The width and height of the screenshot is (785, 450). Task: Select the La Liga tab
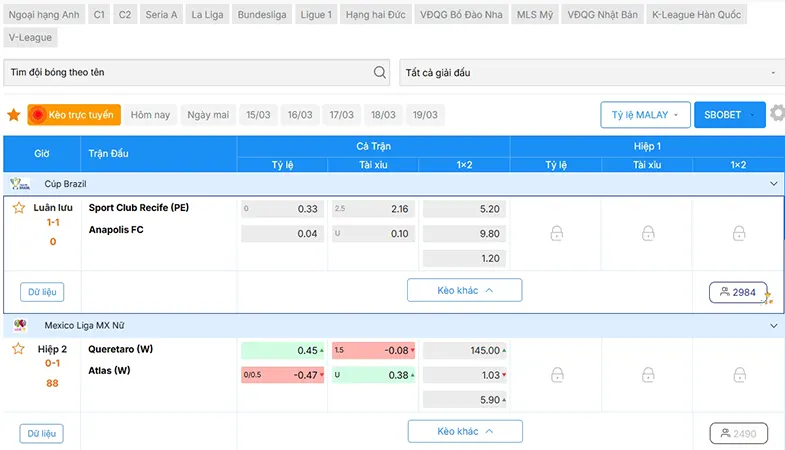[x=207, y=15]
